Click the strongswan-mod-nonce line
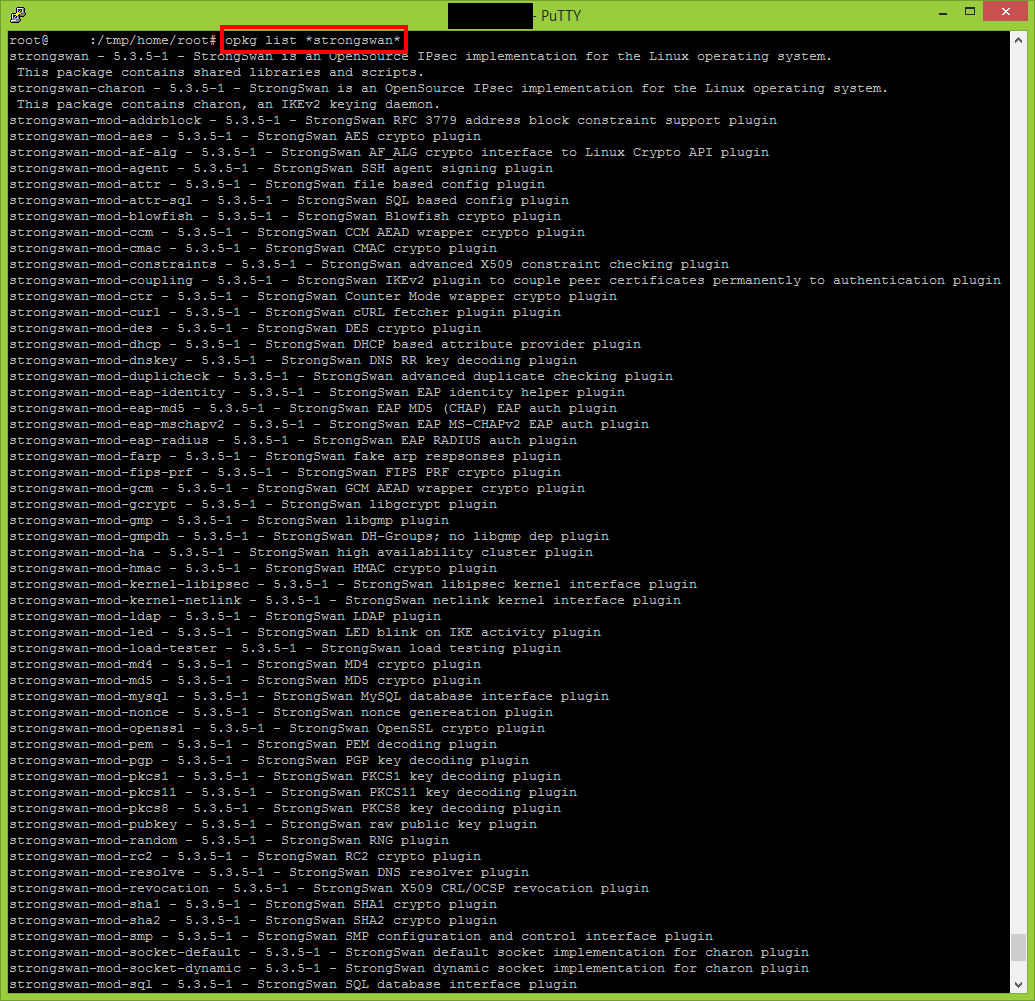The width and height of the screenshot is (1035, 1001). click(x=281, y=712)
